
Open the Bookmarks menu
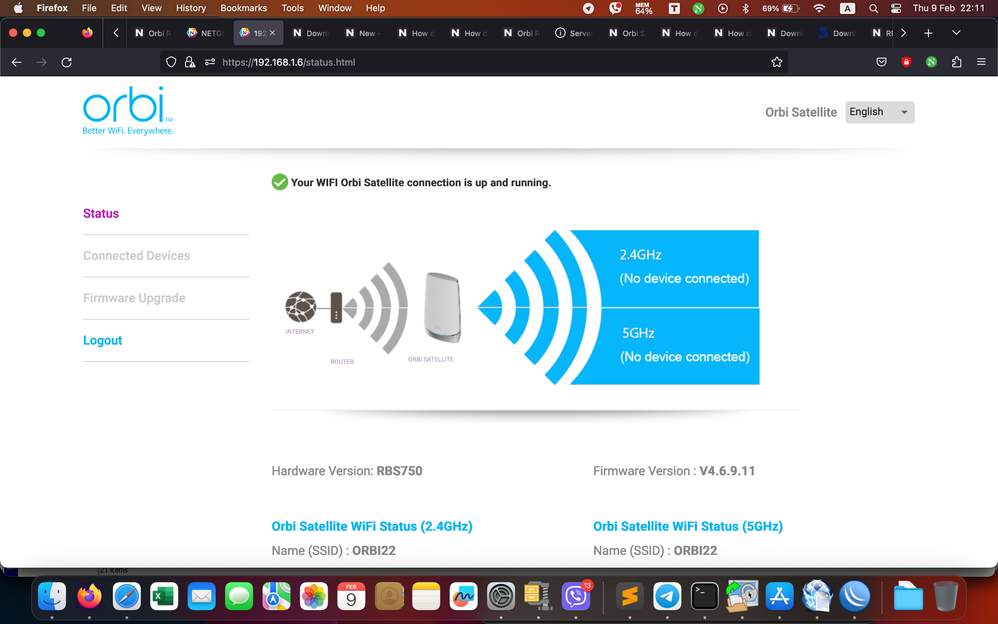[243, 8]
